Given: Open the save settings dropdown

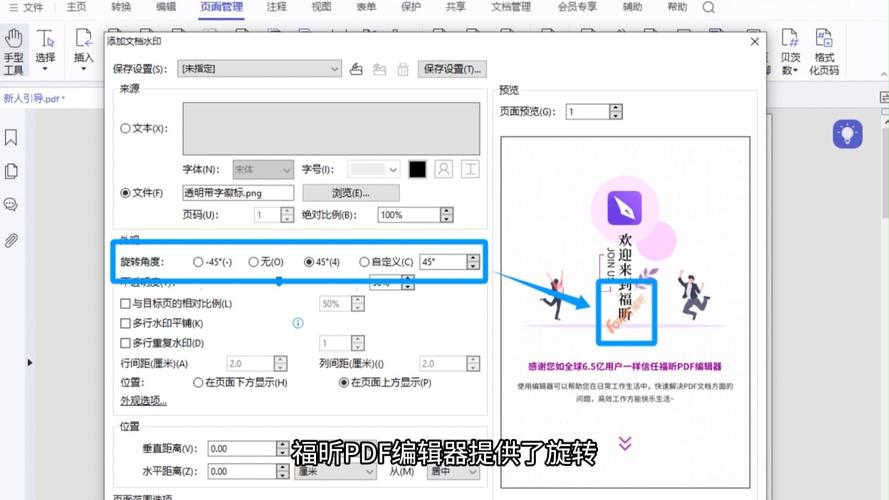Looking at the screenshot, I should pyautogui.click(x=259, y=69).
